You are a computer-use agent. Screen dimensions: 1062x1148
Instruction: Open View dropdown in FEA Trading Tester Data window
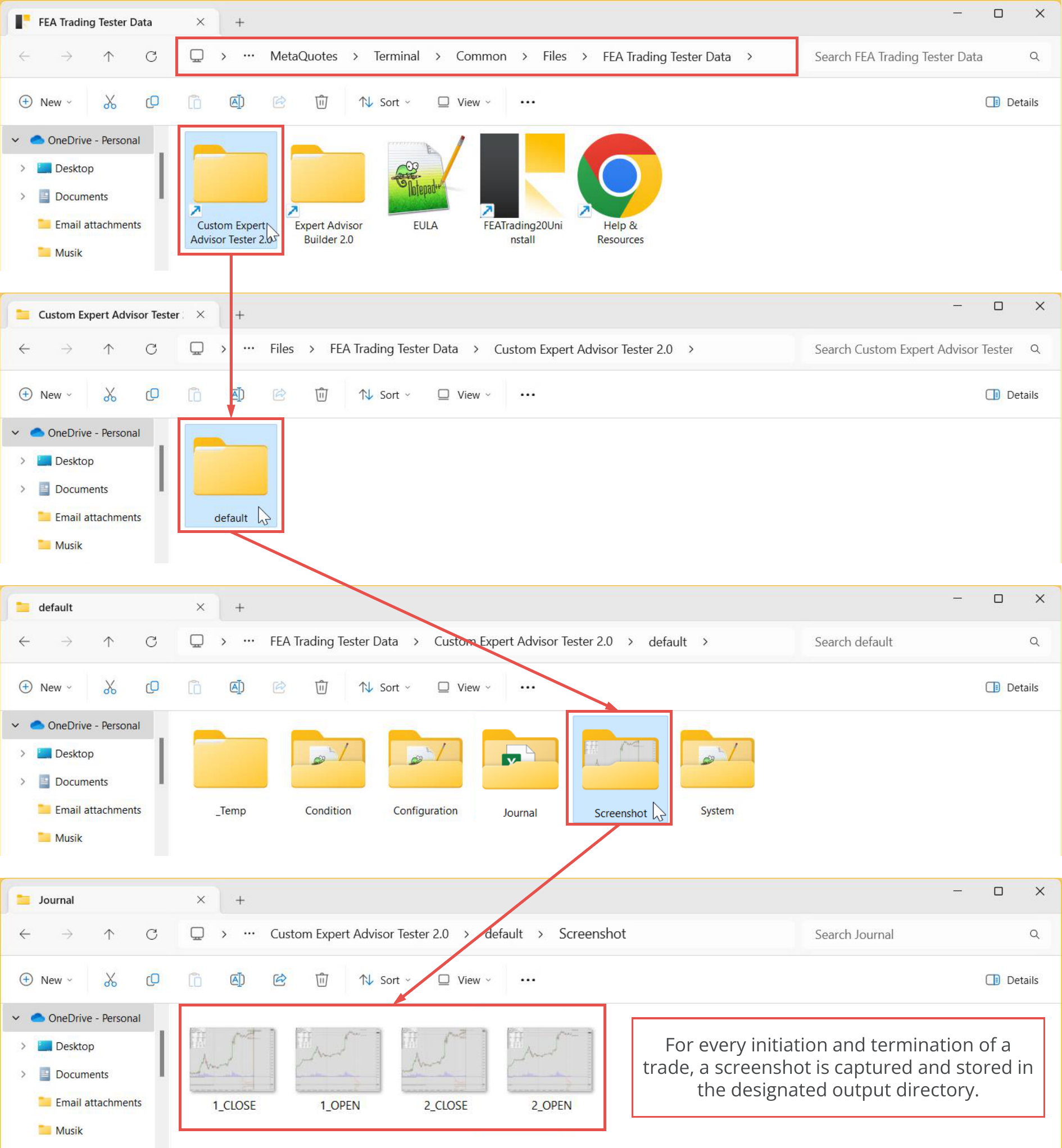point(464,102)
